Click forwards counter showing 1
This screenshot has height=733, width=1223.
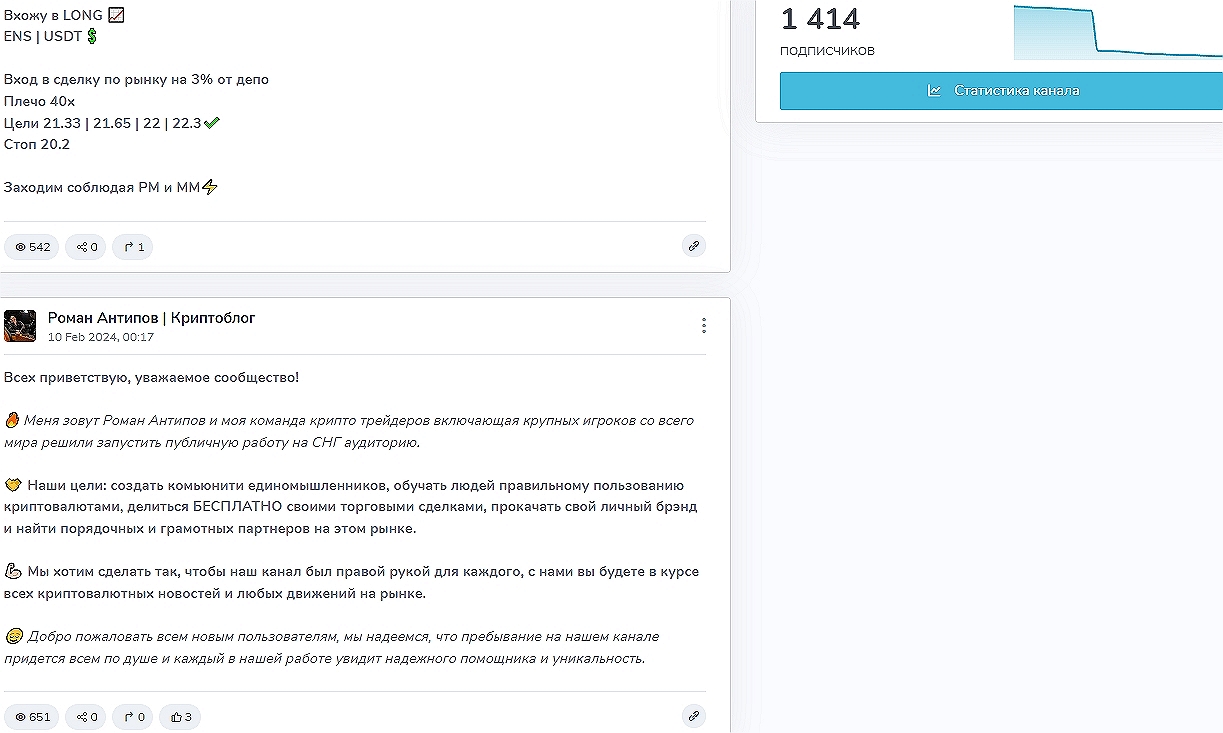point(132,247)
